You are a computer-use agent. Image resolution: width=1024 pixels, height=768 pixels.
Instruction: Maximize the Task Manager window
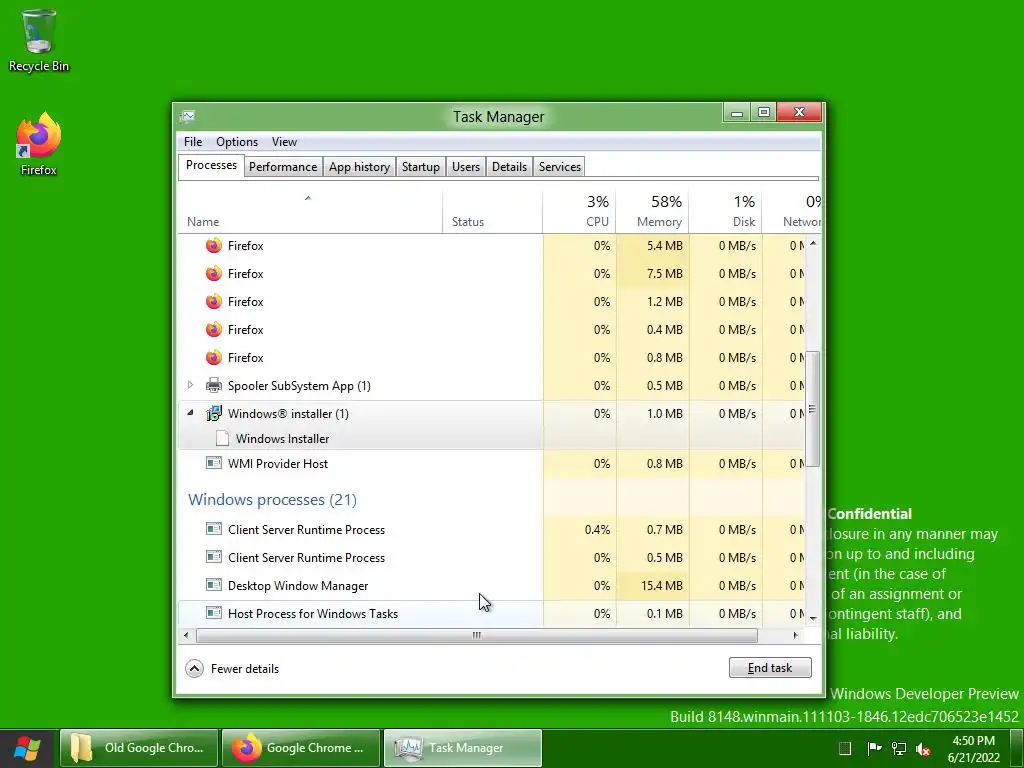(x=763, y=113)
